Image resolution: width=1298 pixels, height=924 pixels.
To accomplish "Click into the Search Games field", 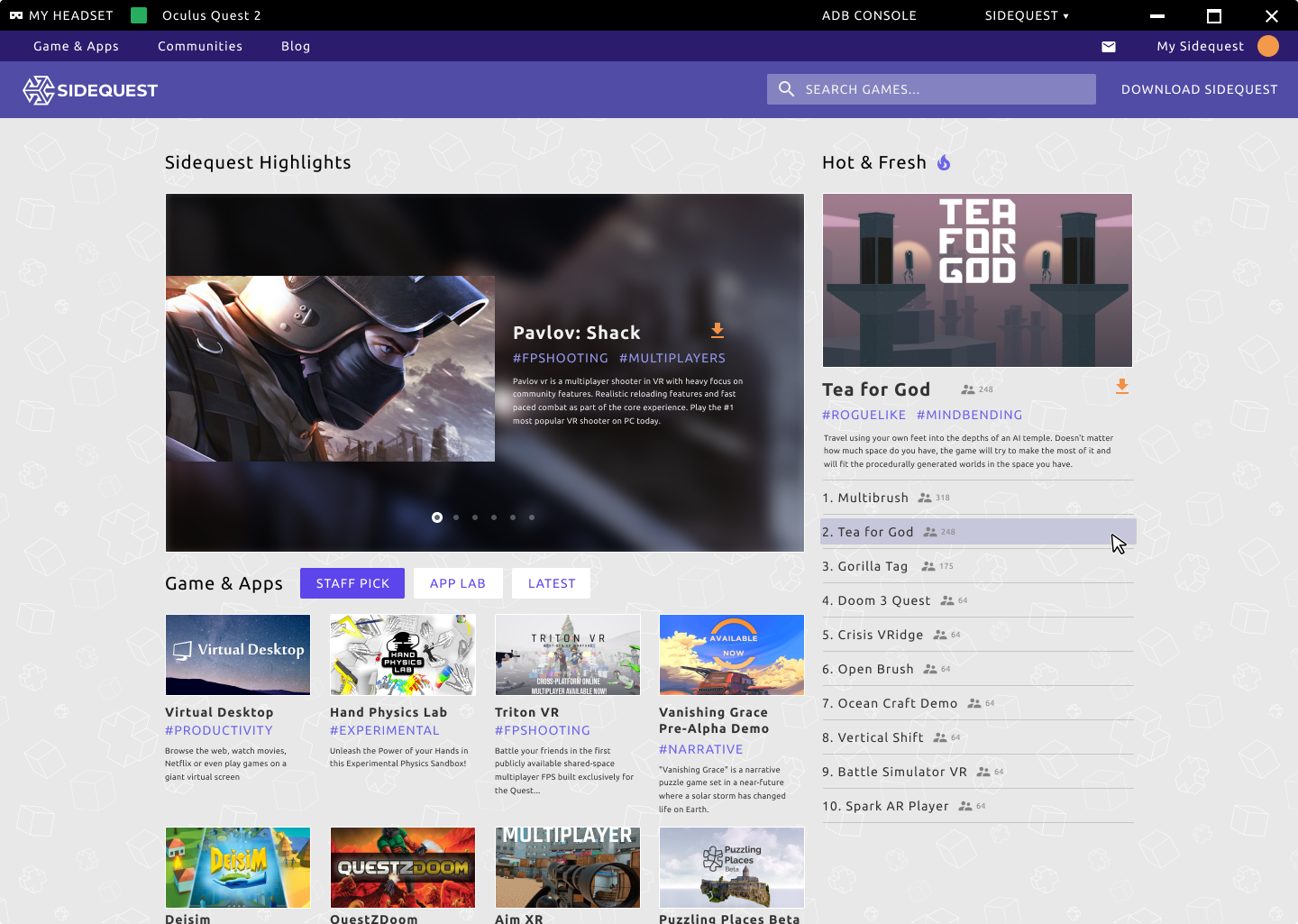I will click(x=937, y=89).
